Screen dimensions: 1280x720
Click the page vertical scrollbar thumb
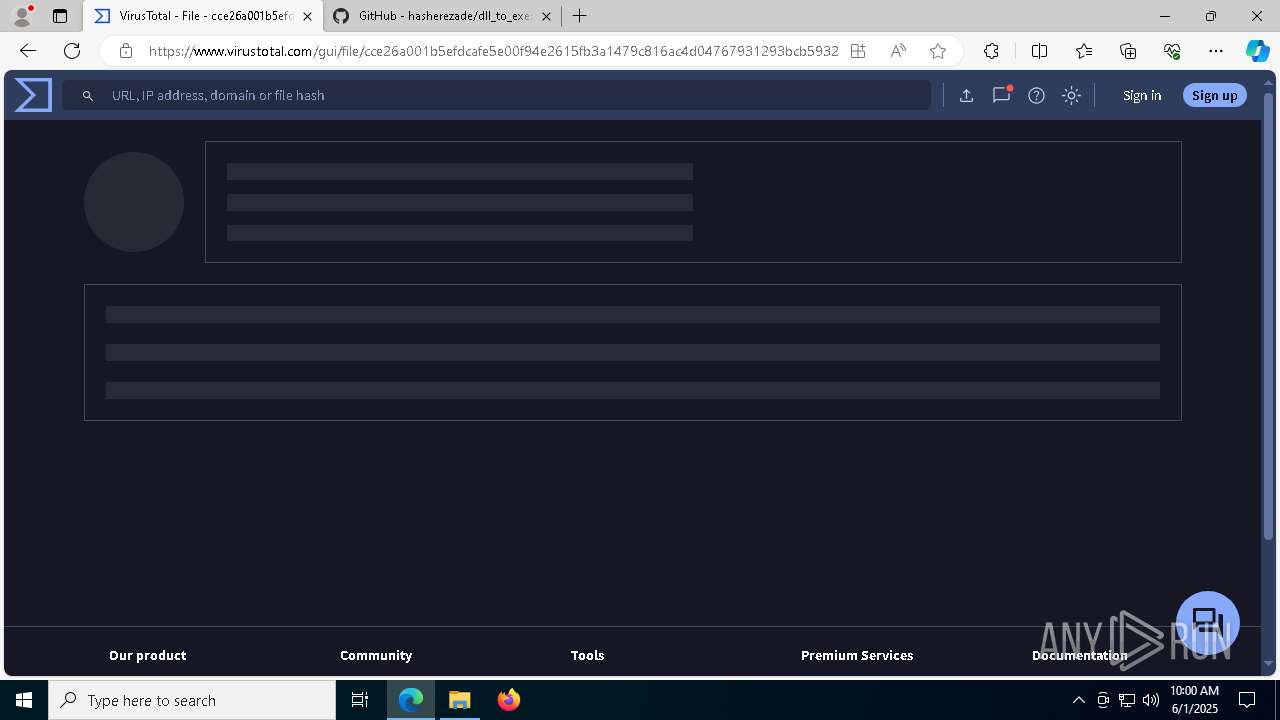[1269, 316]
